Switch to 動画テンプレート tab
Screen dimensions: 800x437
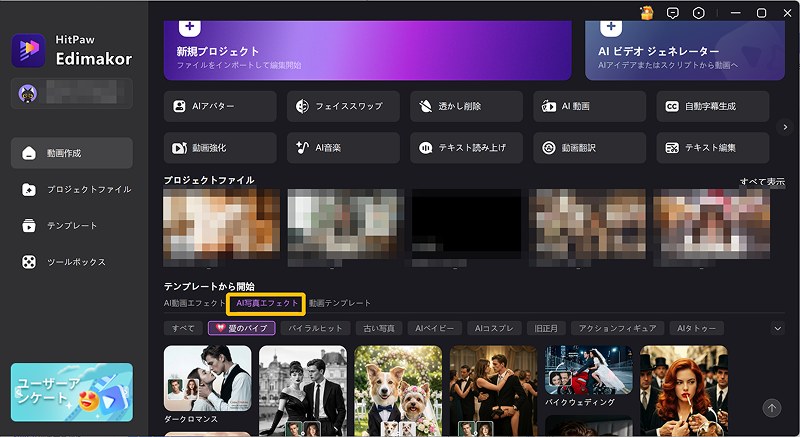[x=340, y=303]
